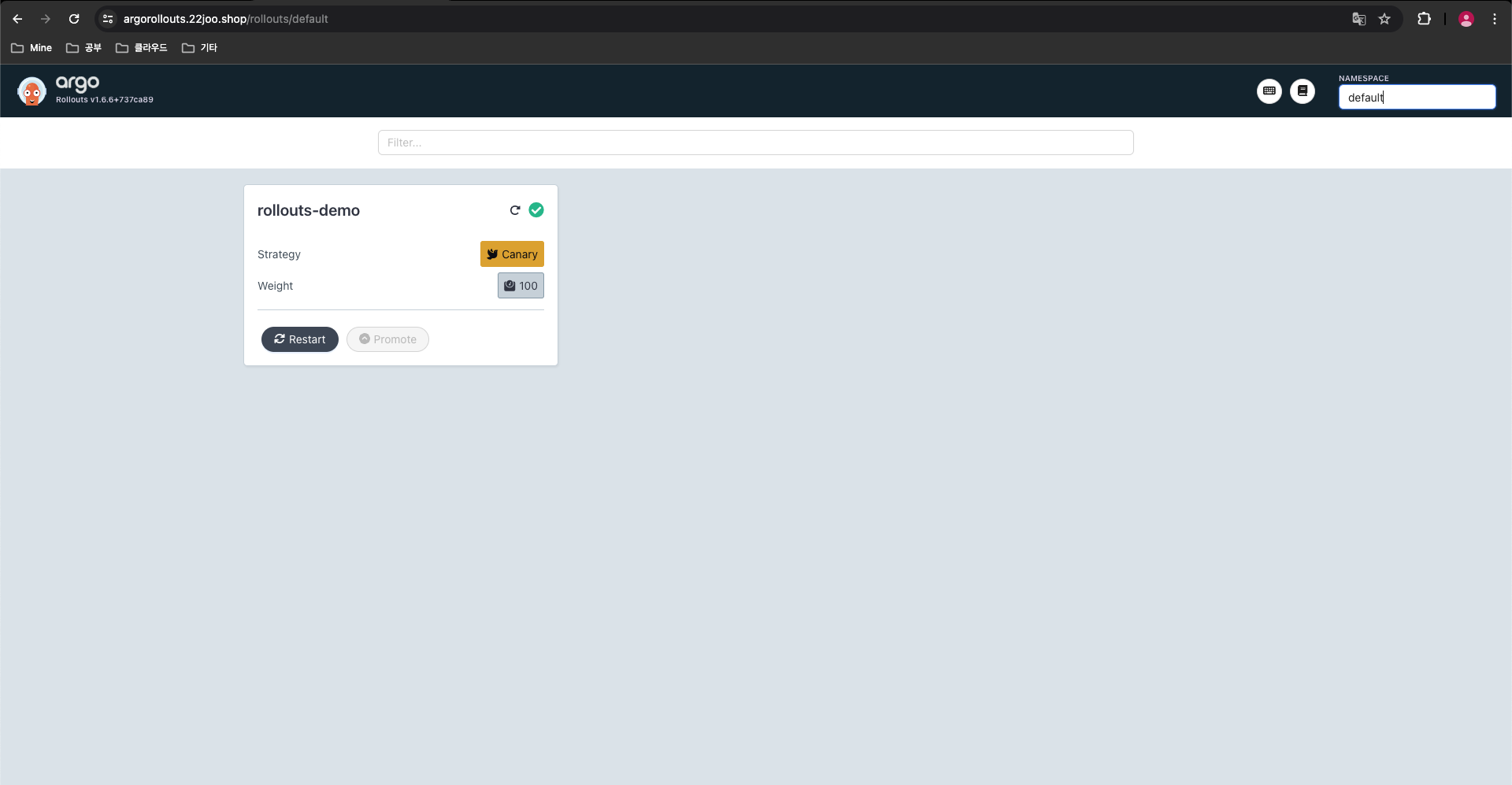Open browser extensions puzzle icon
Screen dimensions: 1512x785
pyautogui.click(x=1424, y=19)
